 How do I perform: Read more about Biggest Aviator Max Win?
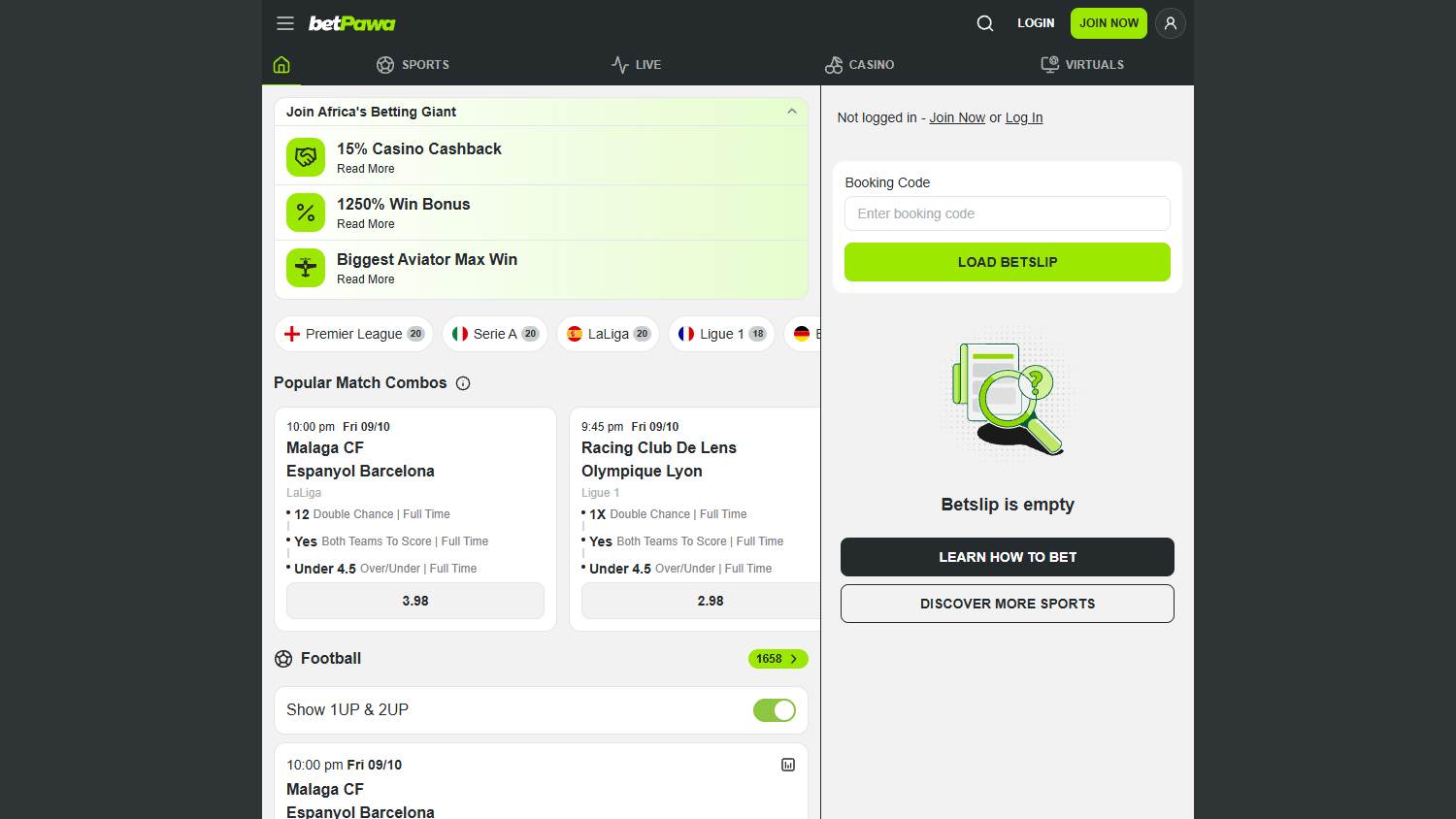click(x=366, y=279)
